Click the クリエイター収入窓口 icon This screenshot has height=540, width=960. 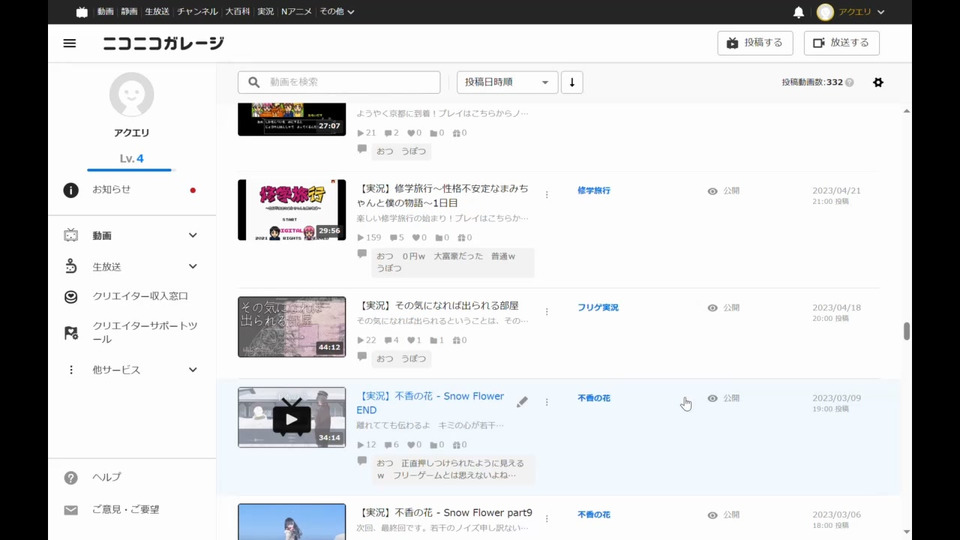pos(71,297)
